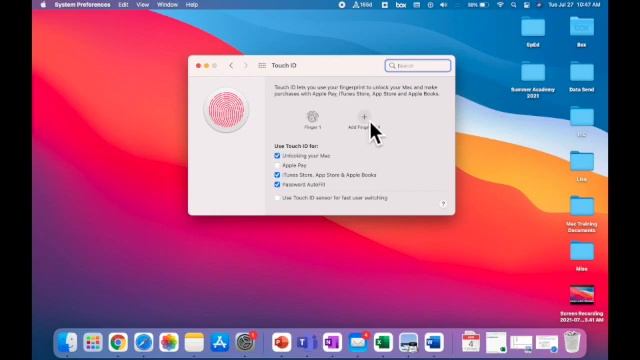Screen dimensions: 640x360
Task: Launch PowerPoint from the dock
Action: click(x=281, y=342)
